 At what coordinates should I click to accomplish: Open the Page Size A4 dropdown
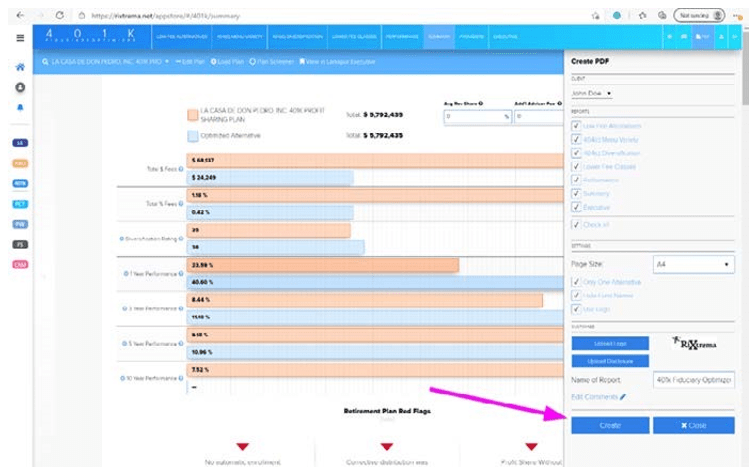693,264
